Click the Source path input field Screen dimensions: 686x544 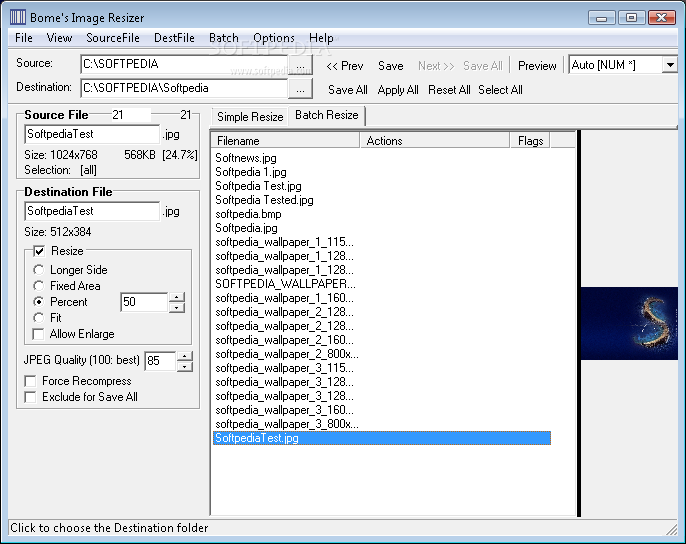184,64
